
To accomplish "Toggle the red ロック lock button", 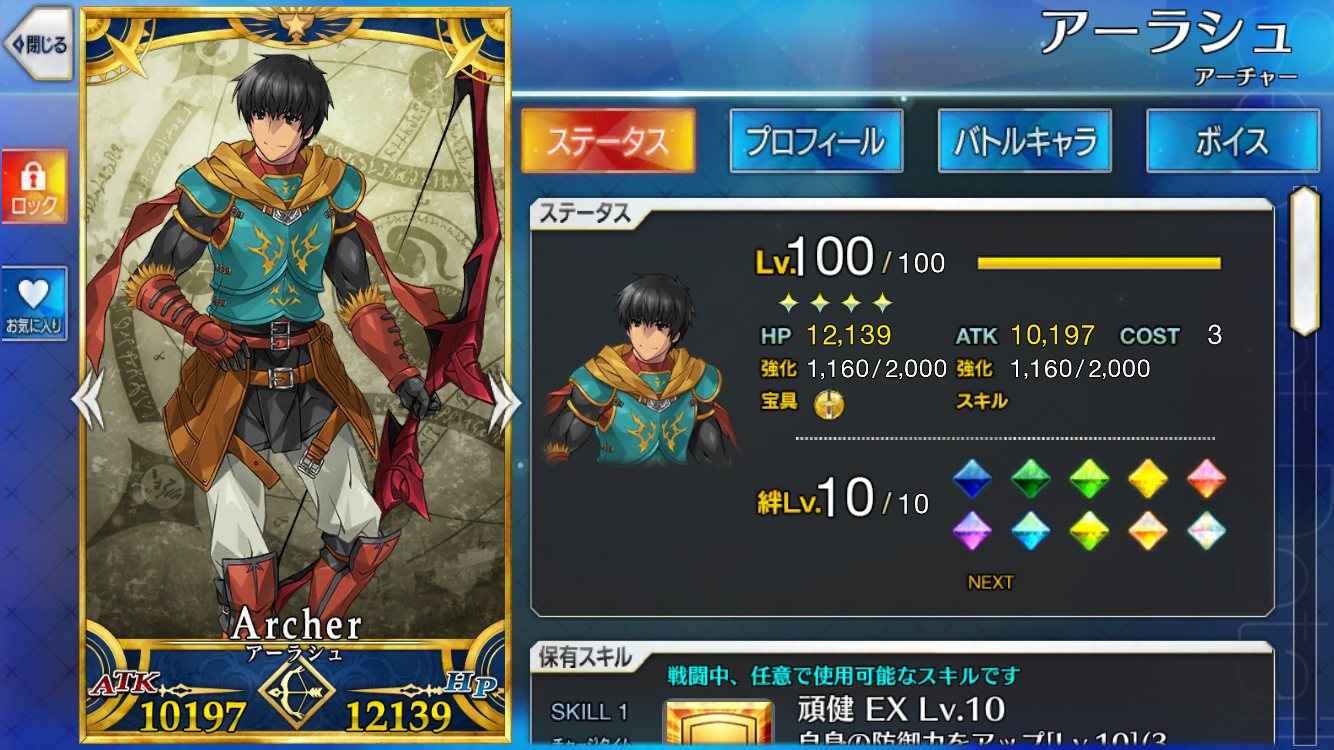I will click(x=34, y=187).
